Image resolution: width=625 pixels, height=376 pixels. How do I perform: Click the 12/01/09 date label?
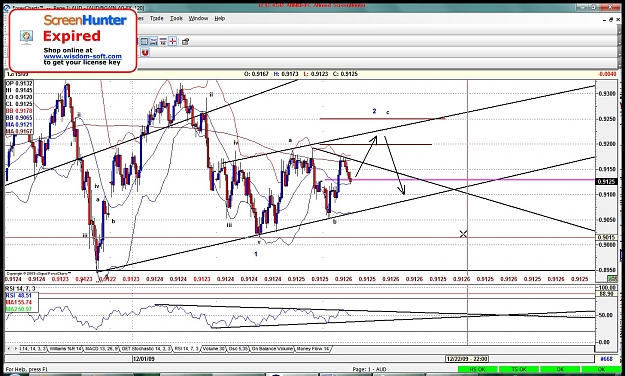point(143,359)
